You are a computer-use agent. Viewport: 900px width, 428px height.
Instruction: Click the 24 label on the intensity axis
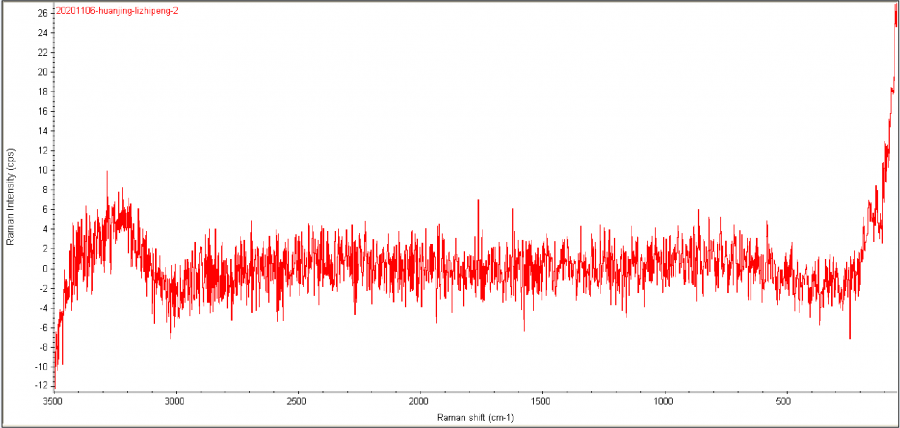pyautogui.click(x=42, y=33)
